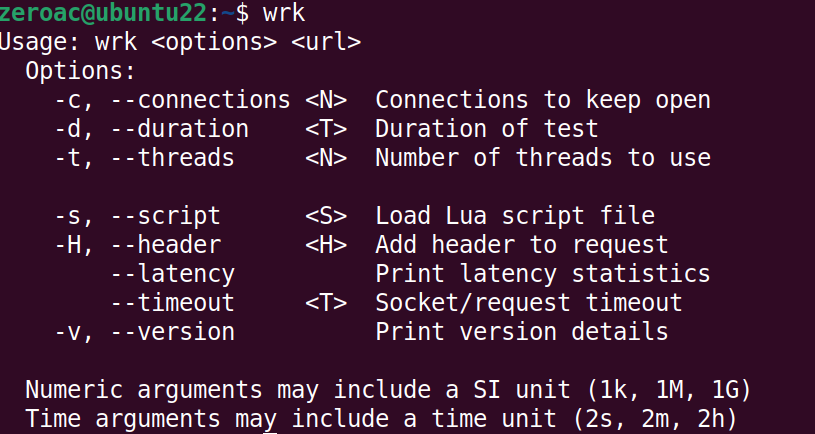This screenshot has height=434, width=815.
Task: Click the "Print latency statistics" description
Action: click(x=542, y=274)
